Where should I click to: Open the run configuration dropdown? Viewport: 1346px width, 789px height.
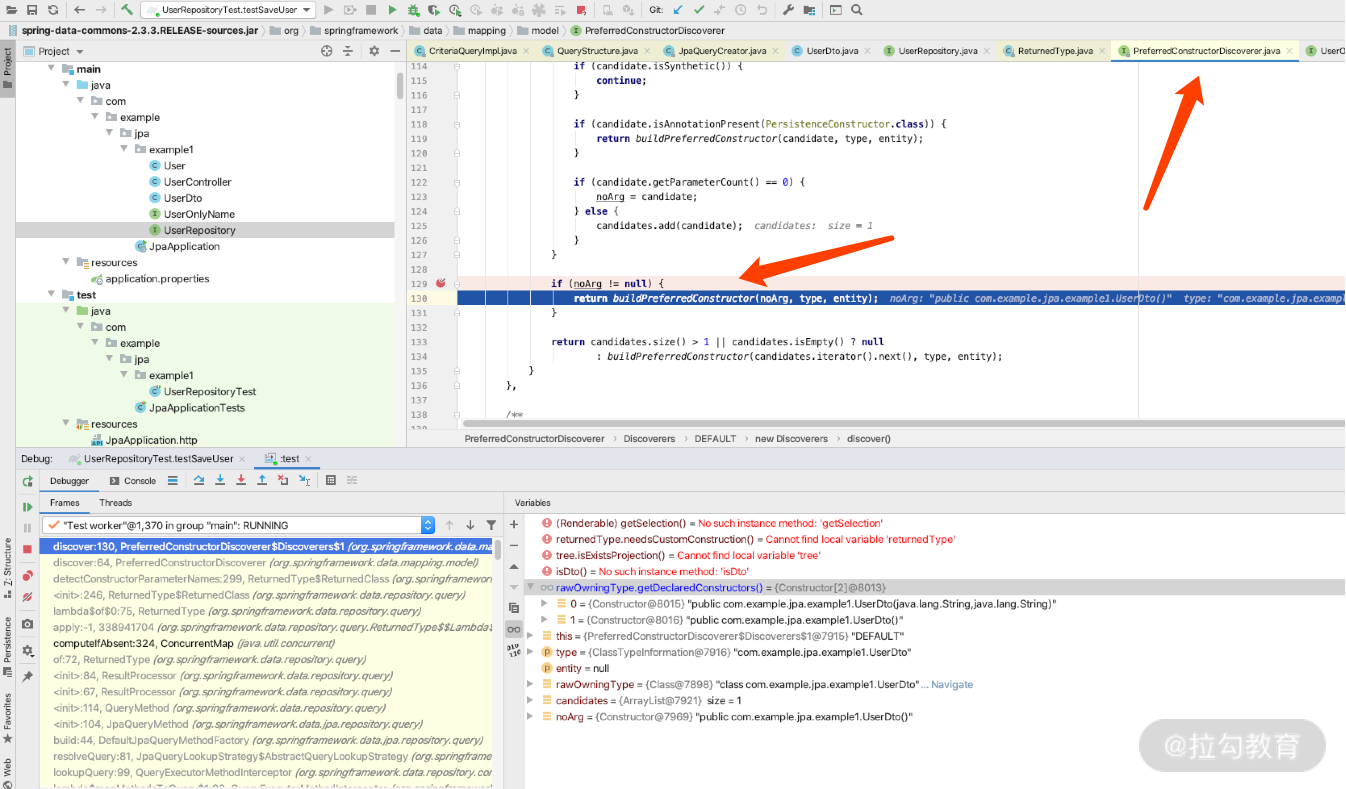[x=229, y=10]
